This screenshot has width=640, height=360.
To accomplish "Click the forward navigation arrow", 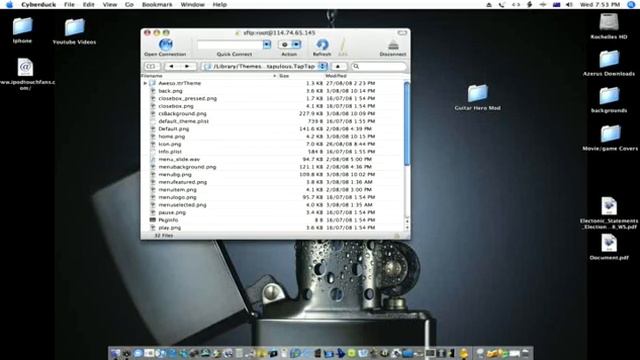I will [x=187, y=66].
